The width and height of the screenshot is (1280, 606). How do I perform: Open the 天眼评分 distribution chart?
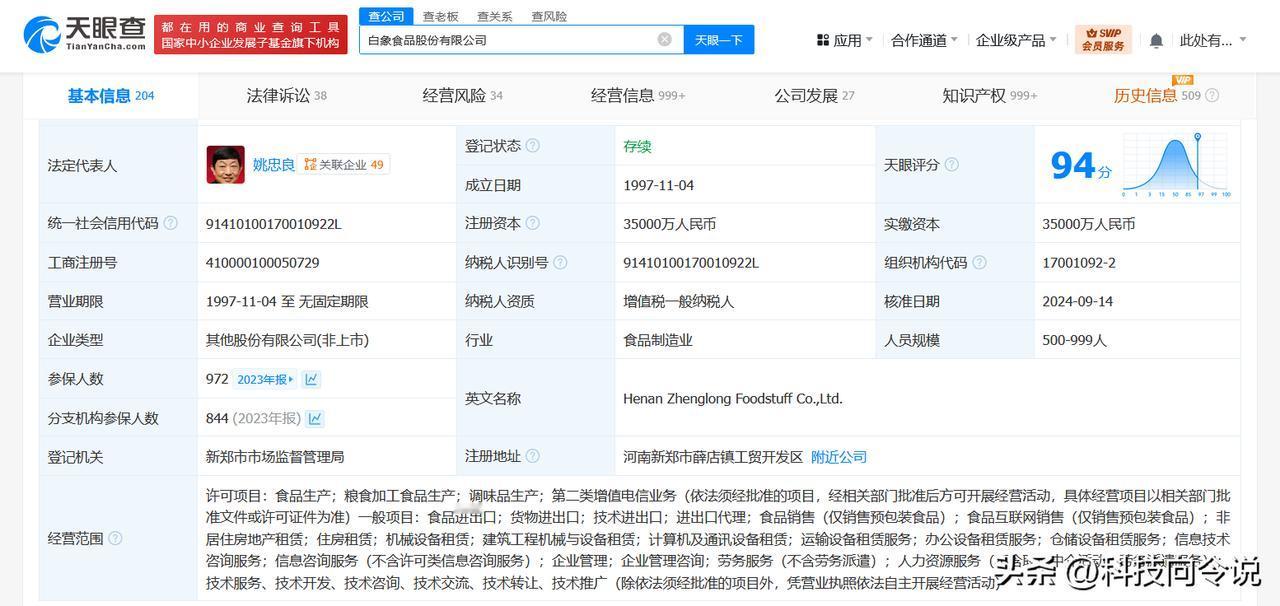[1177, 165]
